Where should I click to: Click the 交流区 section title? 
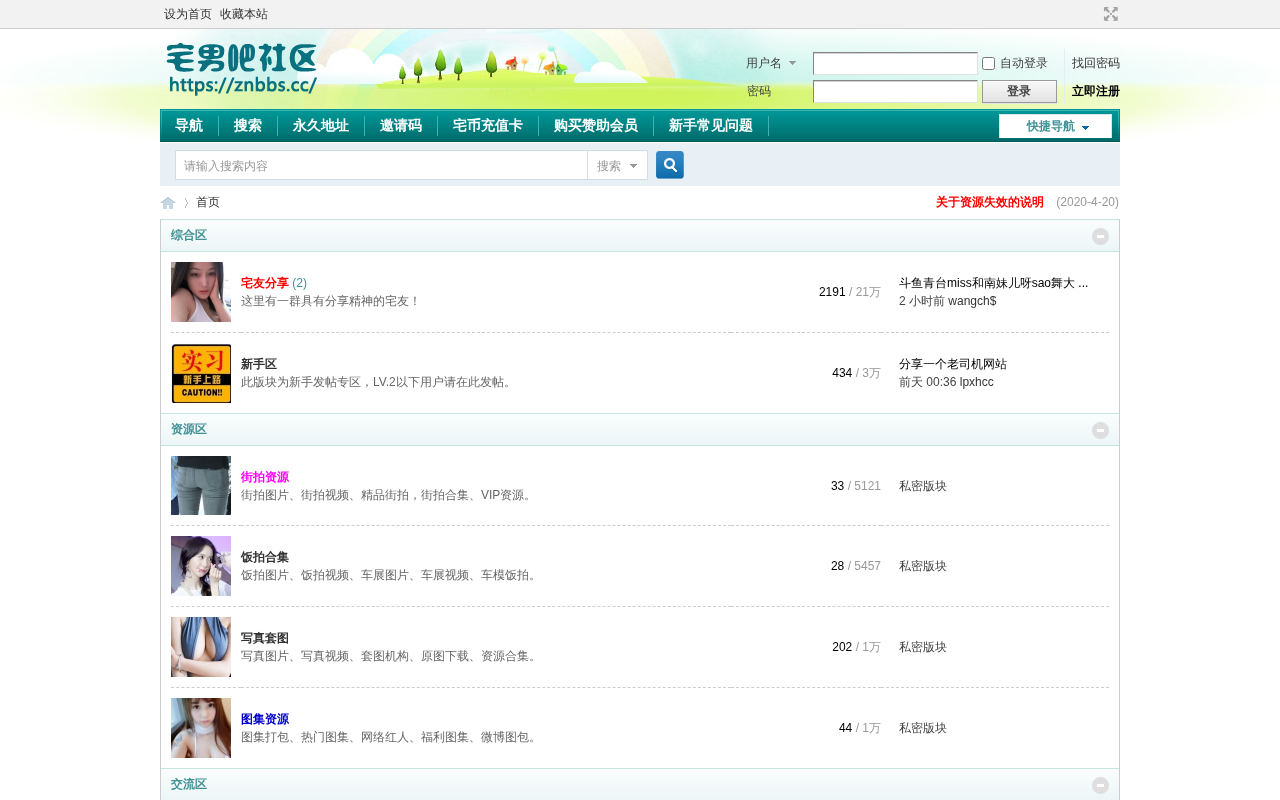pyautogui.click(x=189, y=784)
